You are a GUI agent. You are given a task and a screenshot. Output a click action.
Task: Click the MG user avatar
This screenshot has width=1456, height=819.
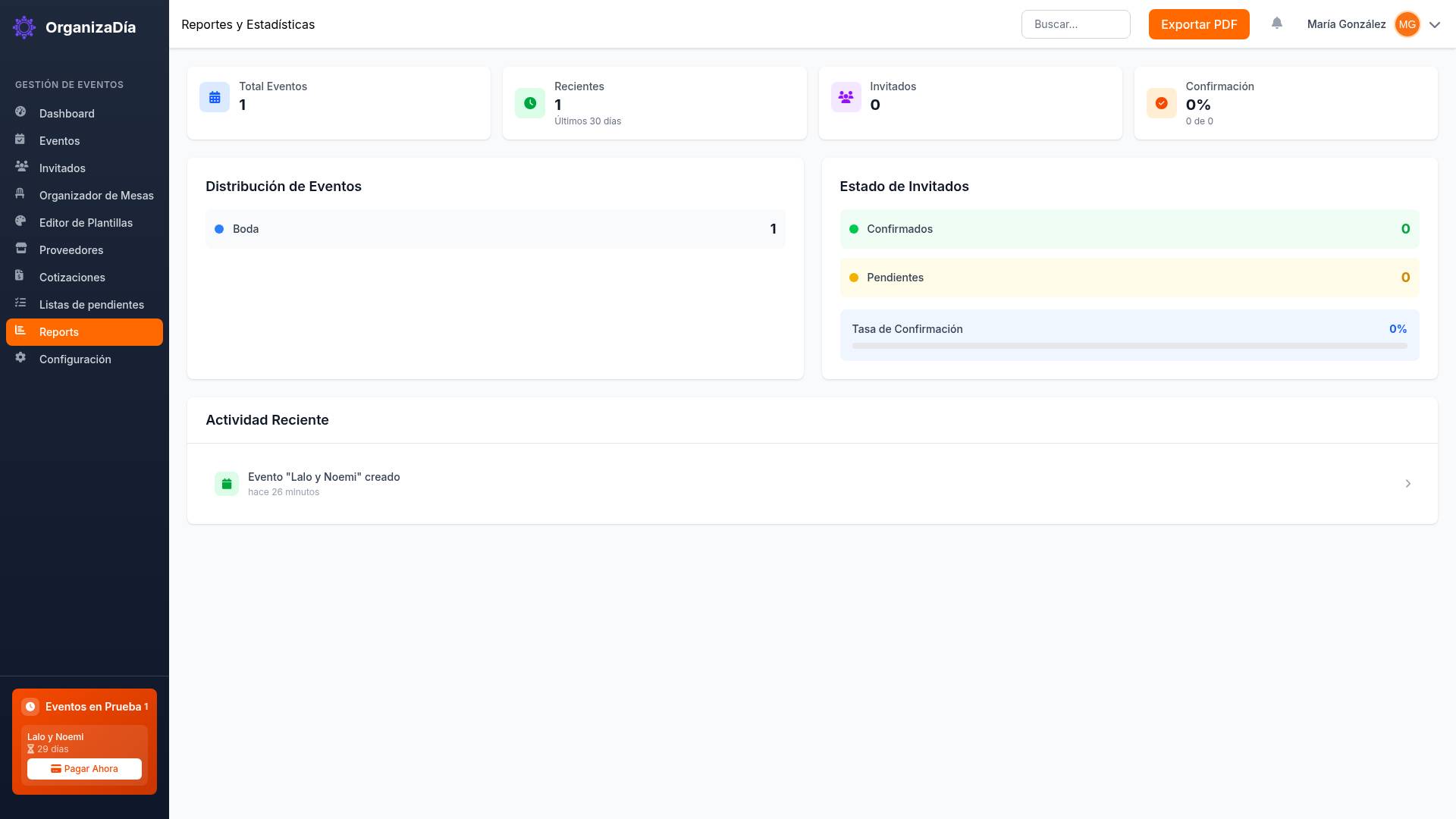[1407, 24]
